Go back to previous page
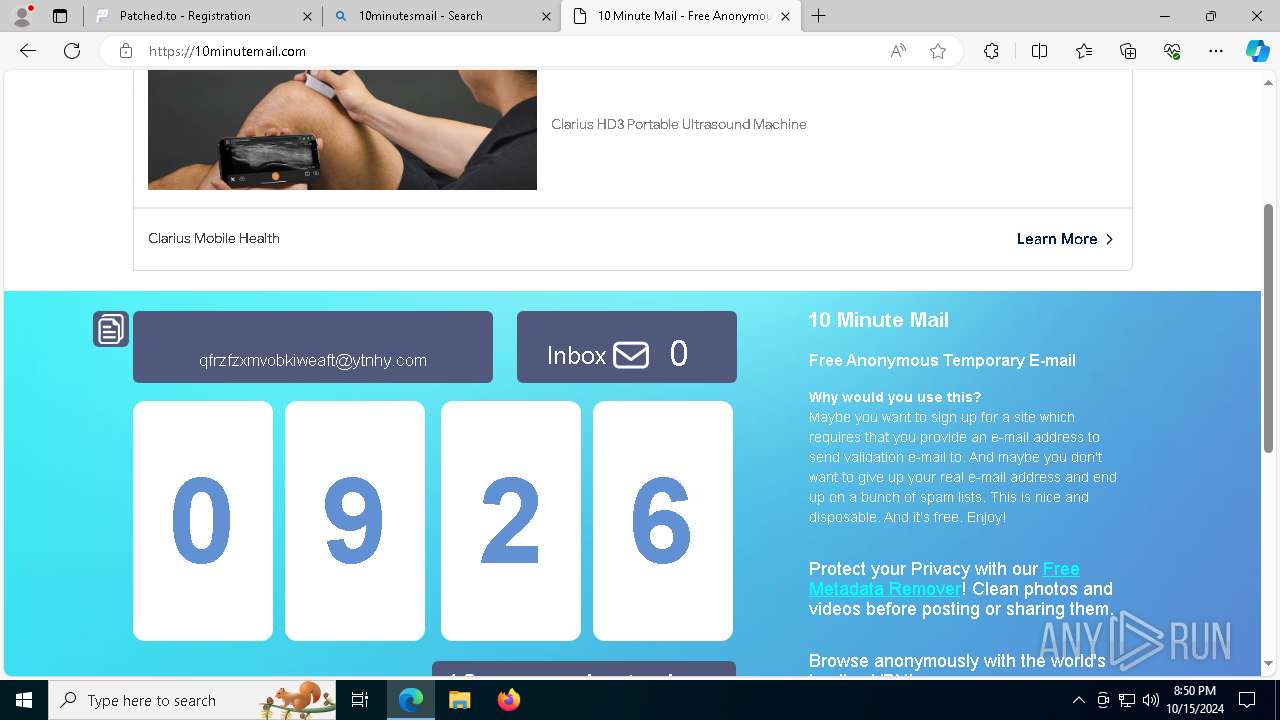1280x720 pixels. 28,51
